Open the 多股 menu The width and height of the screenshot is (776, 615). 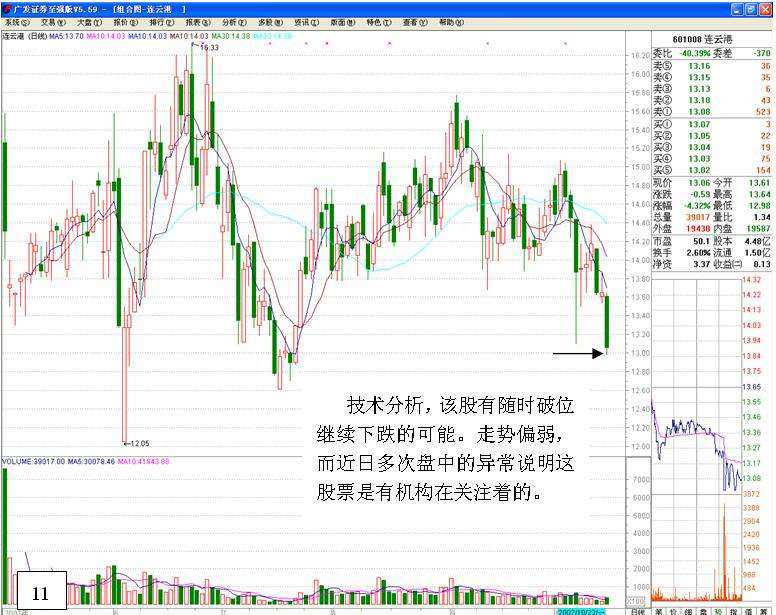[x=270, y=22]
